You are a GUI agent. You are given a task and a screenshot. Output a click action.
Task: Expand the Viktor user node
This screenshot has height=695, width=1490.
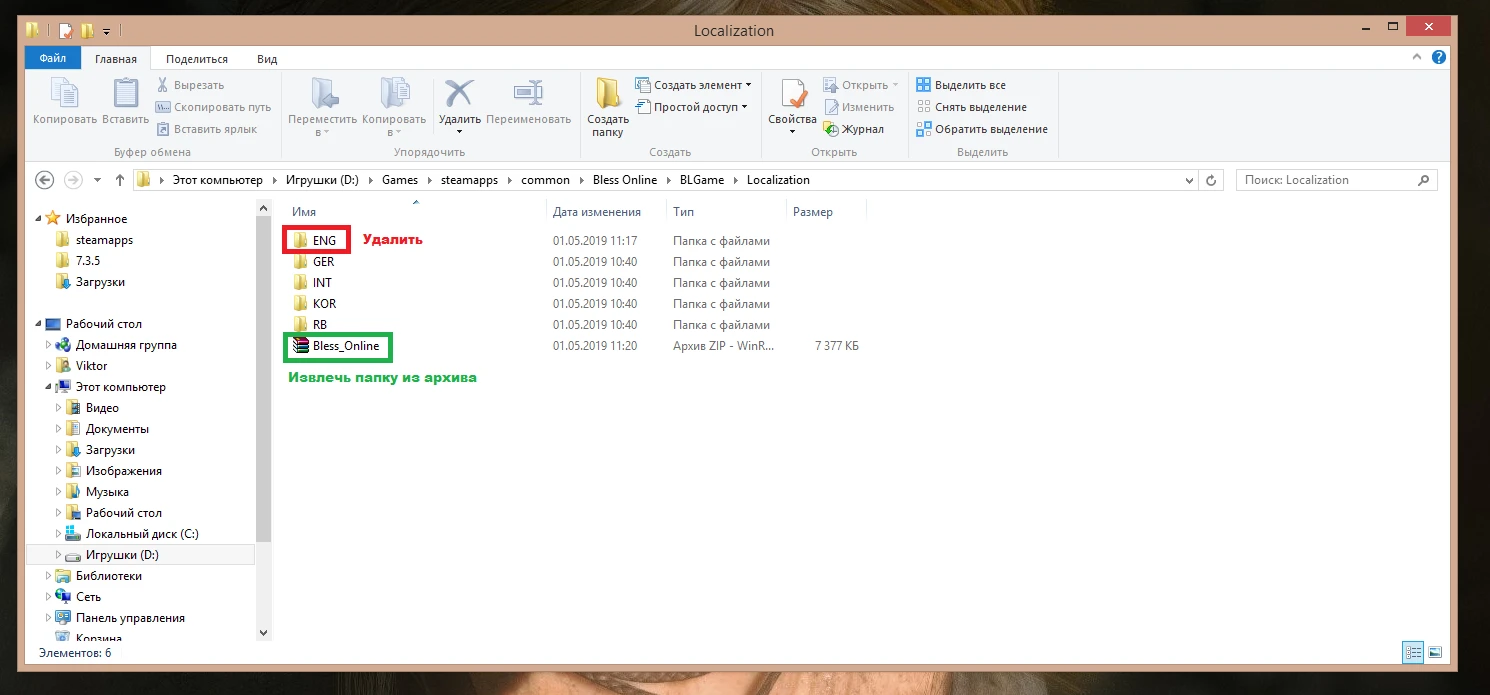click(x=49, y=366)
